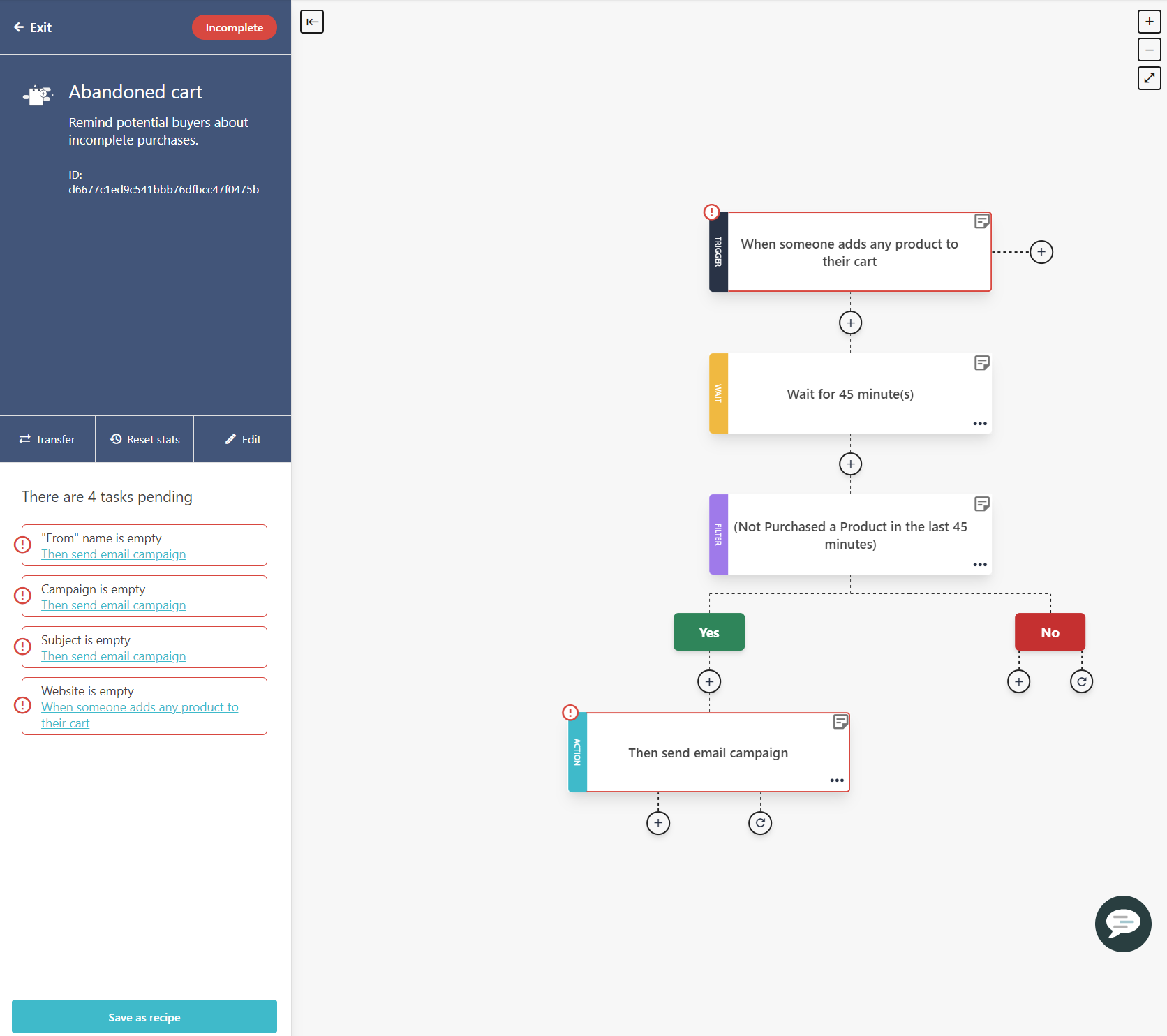Open options menu on the Wait node
The width and height of the screenshot is (1167, 1036).
click(x=979, y=423)
